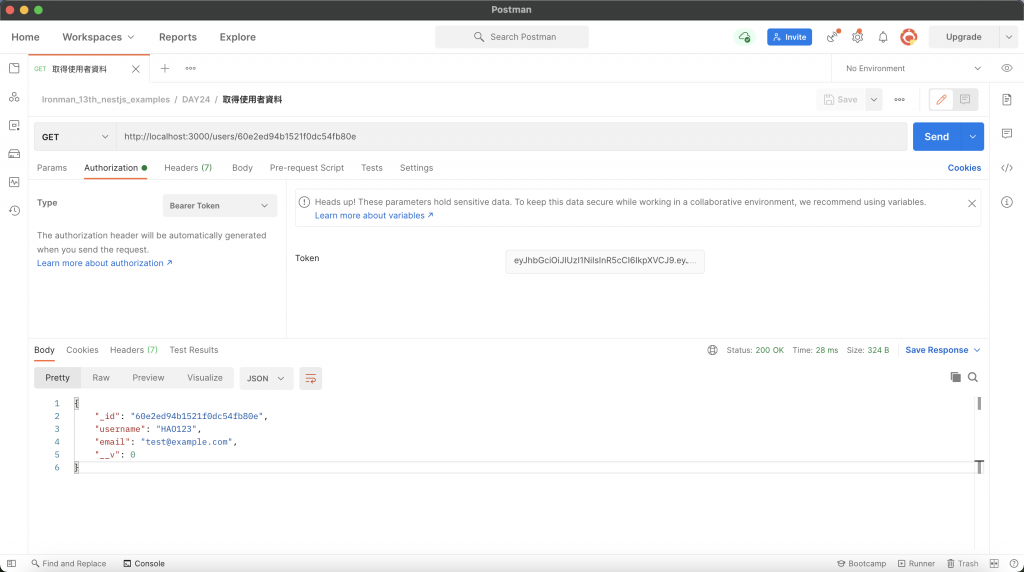Toggle the sidebar from the status bar
The width and height of the screenshot is (1024, 572).
[11, 564]
